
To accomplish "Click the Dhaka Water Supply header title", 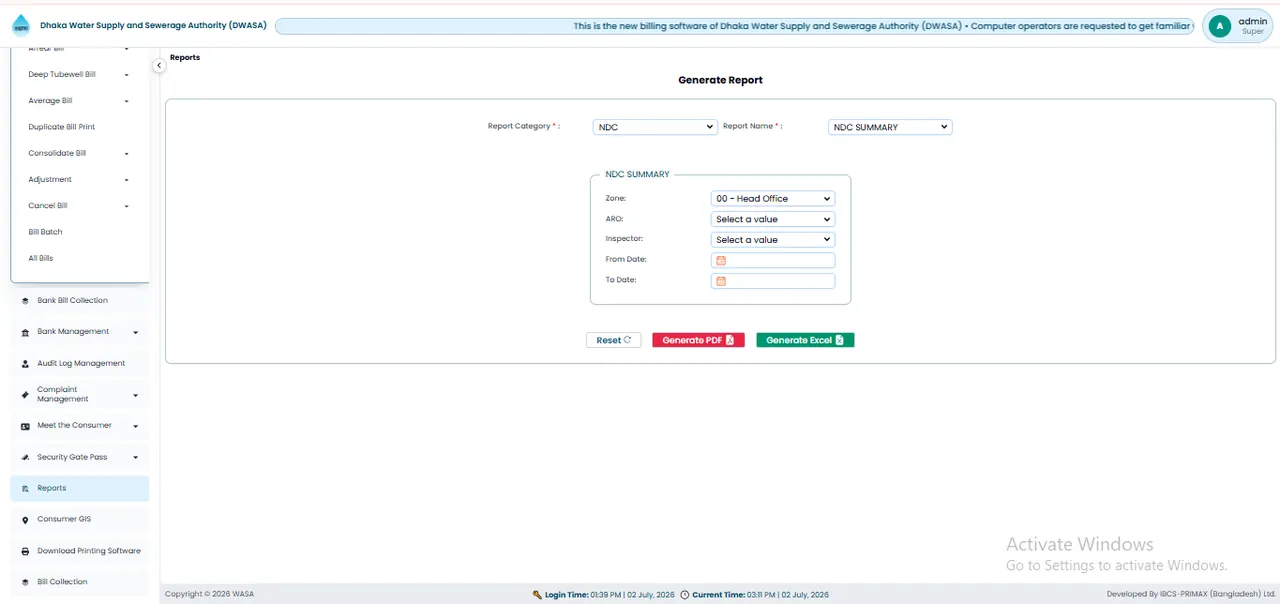I will 153,26.
